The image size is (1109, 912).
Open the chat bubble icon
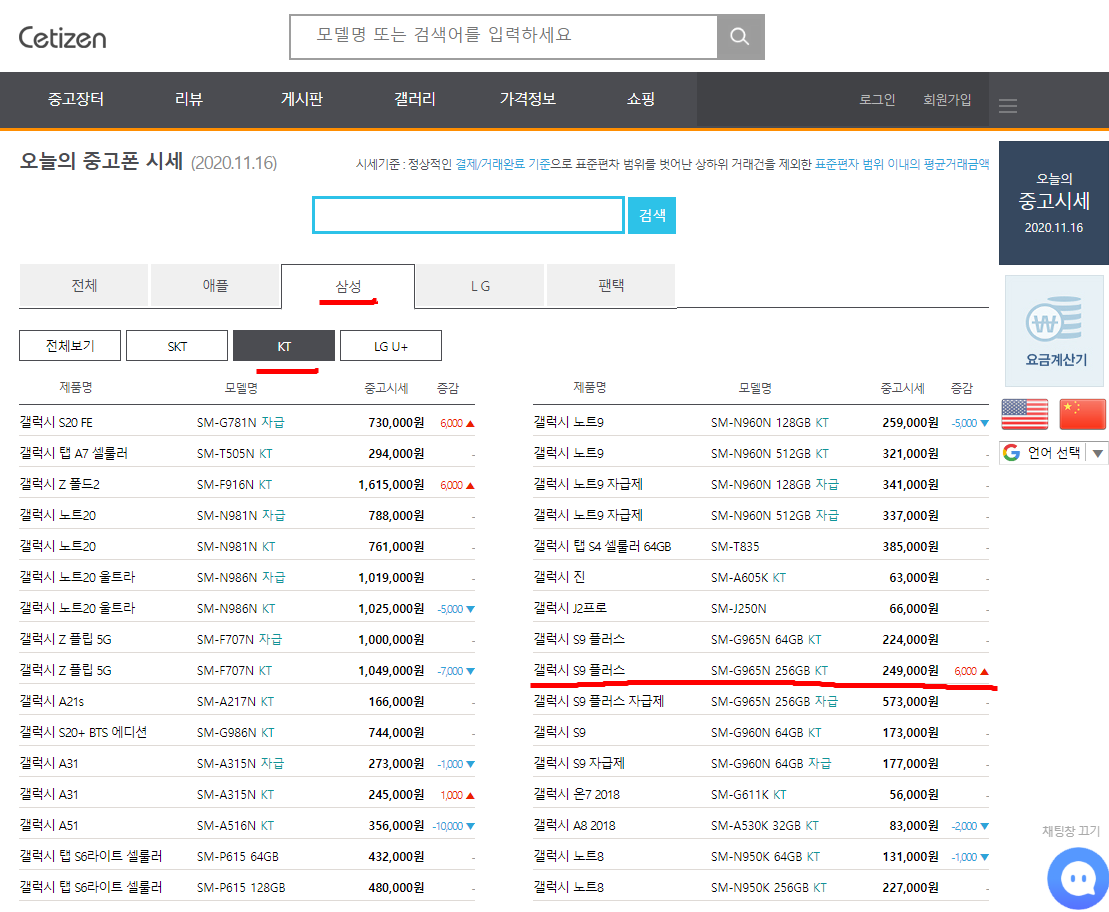[x=1078, y=879]
